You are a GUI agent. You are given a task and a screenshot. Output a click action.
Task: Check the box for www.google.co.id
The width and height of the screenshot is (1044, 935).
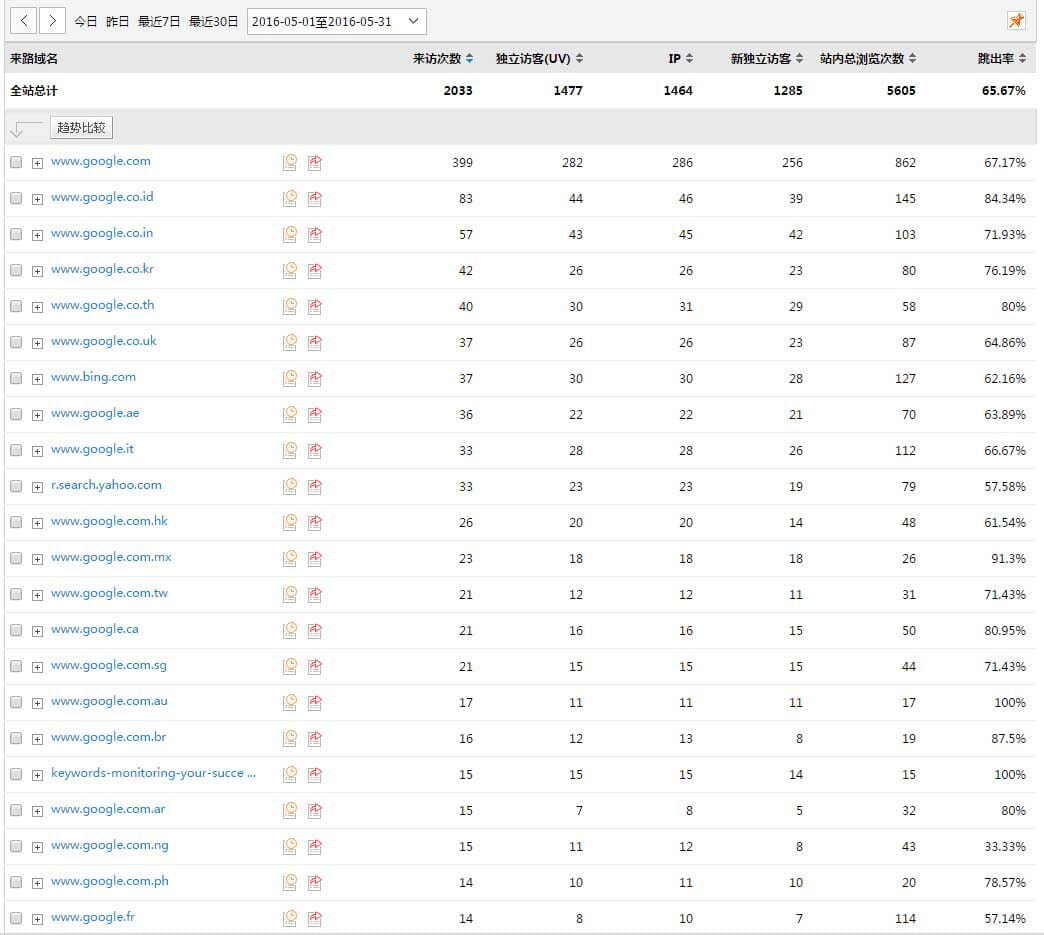(x=16, y=198)
